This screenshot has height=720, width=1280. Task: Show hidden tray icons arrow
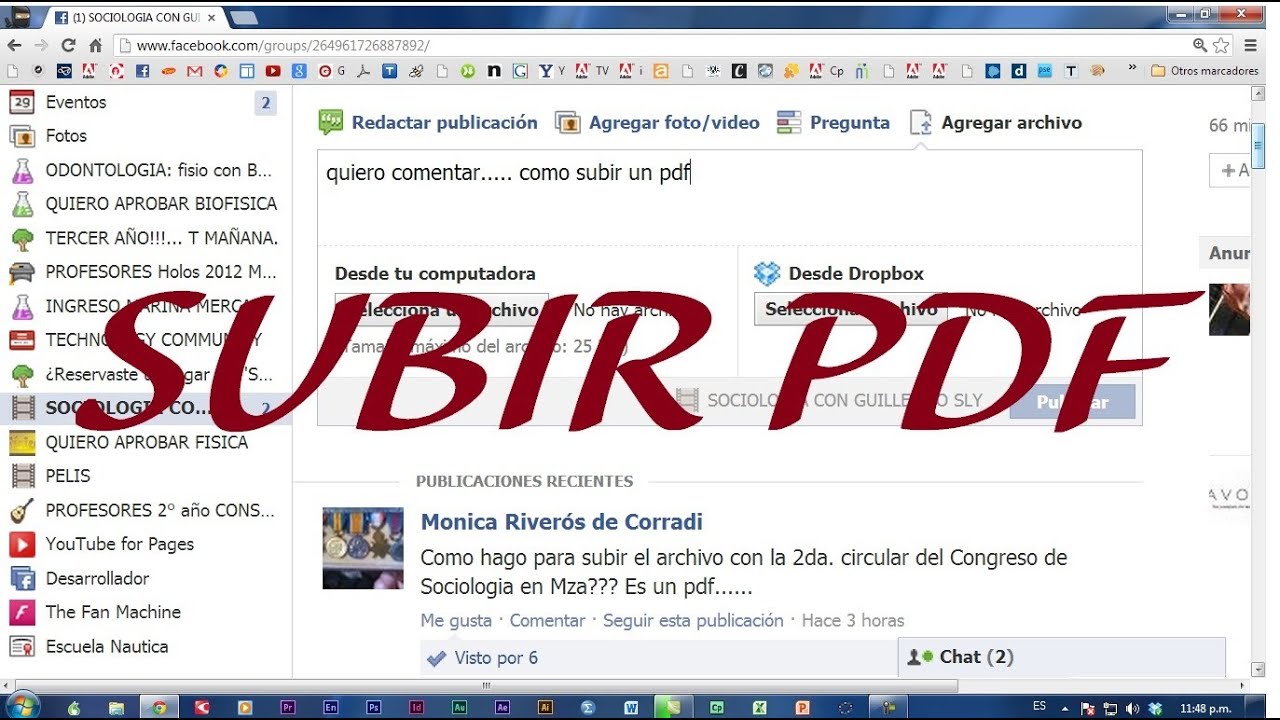[x=1067, y=708]
